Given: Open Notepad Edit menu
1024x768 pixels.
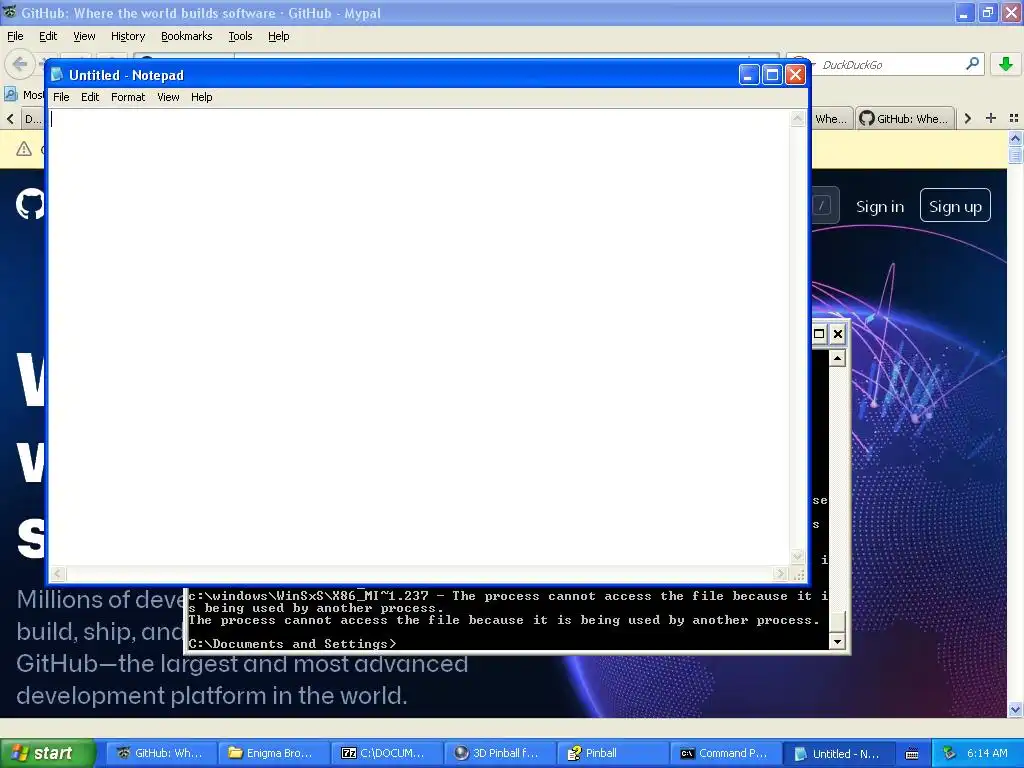Looking at the screenshot, I should (89, 97).
